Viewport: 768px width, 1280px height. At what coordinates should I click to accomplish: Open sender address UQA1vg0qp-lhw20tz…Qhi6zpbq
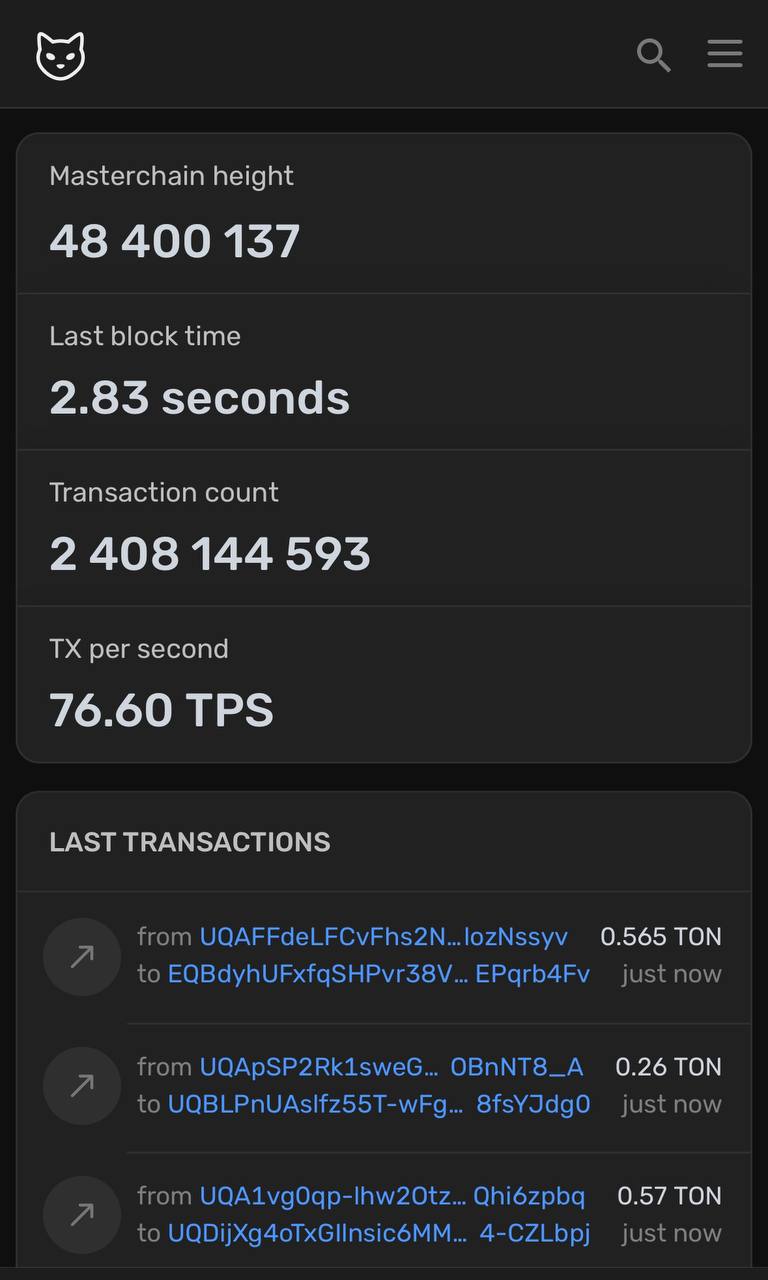393,1196
